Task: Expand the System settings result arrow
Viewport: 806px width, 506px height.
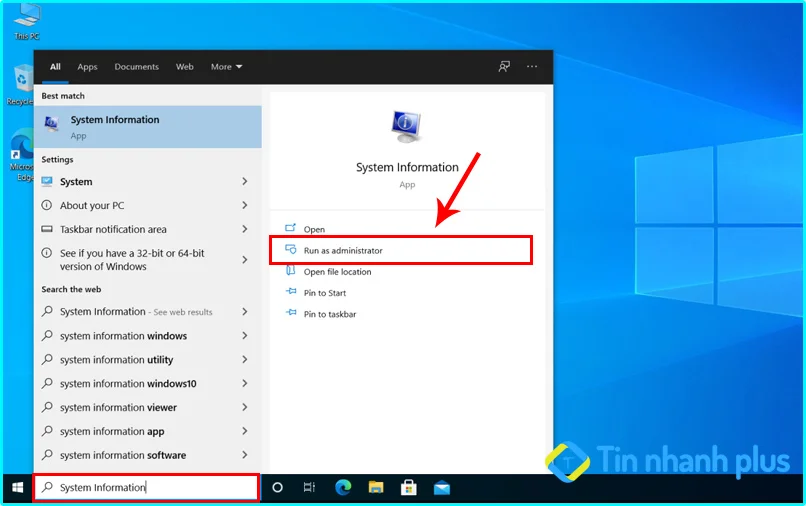Action: pos(245,182)
